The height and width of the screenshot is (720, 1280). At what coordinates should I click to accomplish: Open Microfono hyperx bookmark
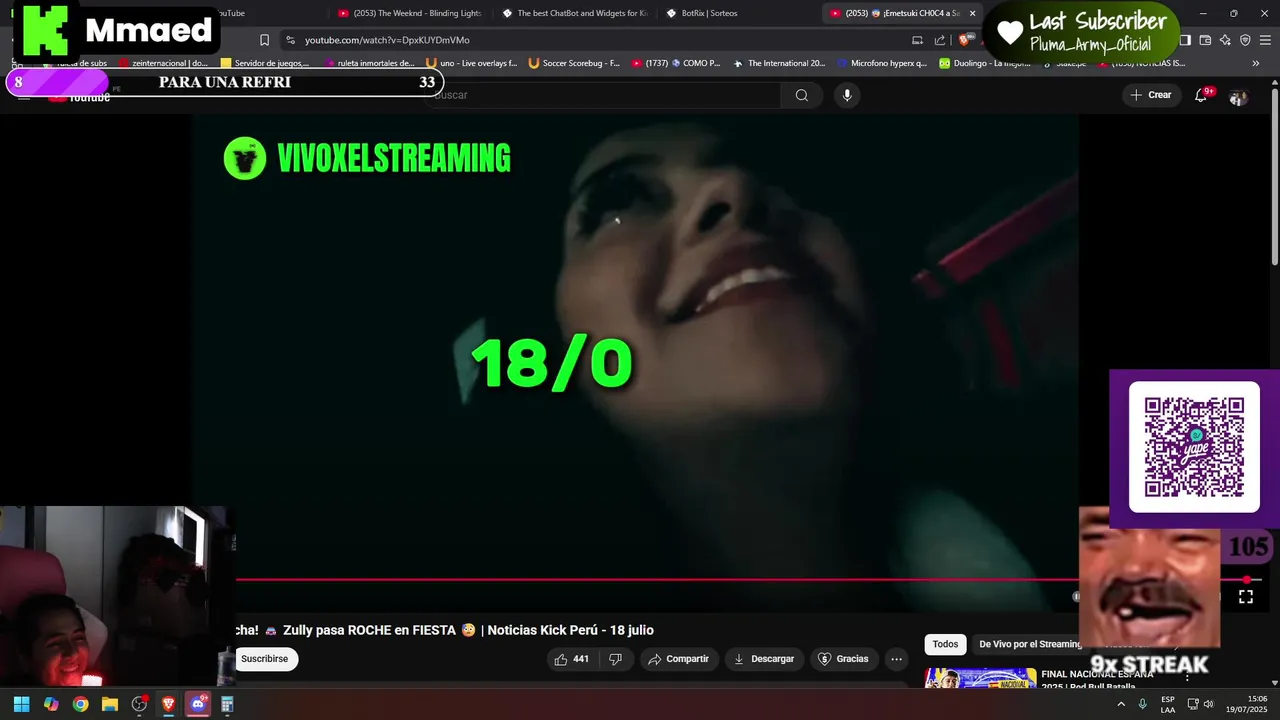coord(882,63)
